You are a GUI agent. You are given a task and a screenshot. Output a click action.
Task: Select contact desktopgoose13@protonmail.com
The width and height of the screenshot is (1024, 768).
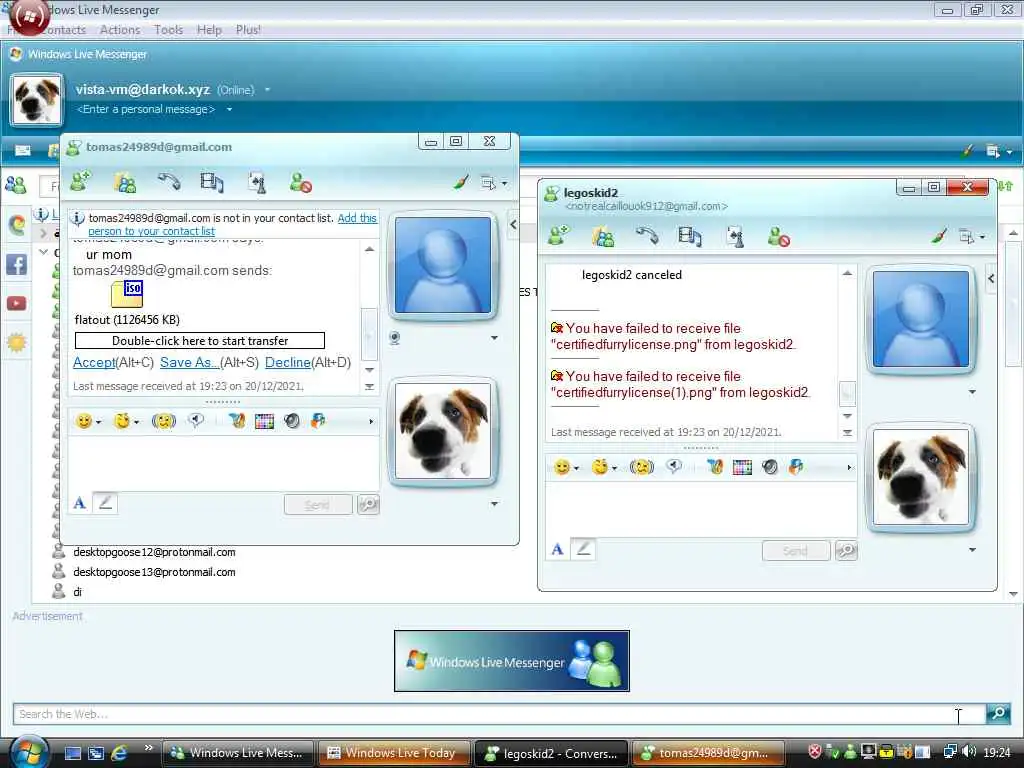[154, 572]
